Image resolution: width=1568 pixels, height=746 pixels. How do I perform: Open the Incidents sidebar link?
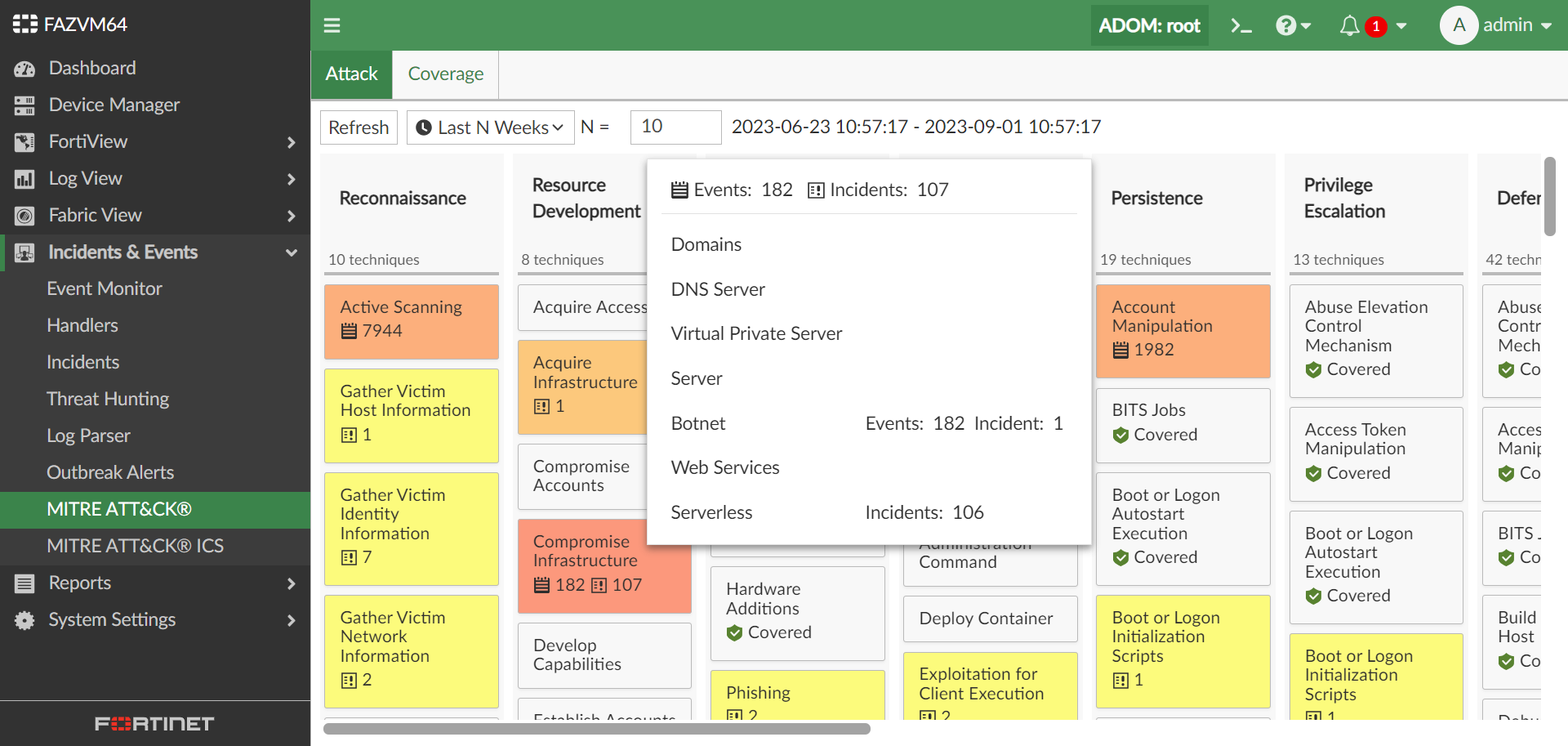pos(82,362)
